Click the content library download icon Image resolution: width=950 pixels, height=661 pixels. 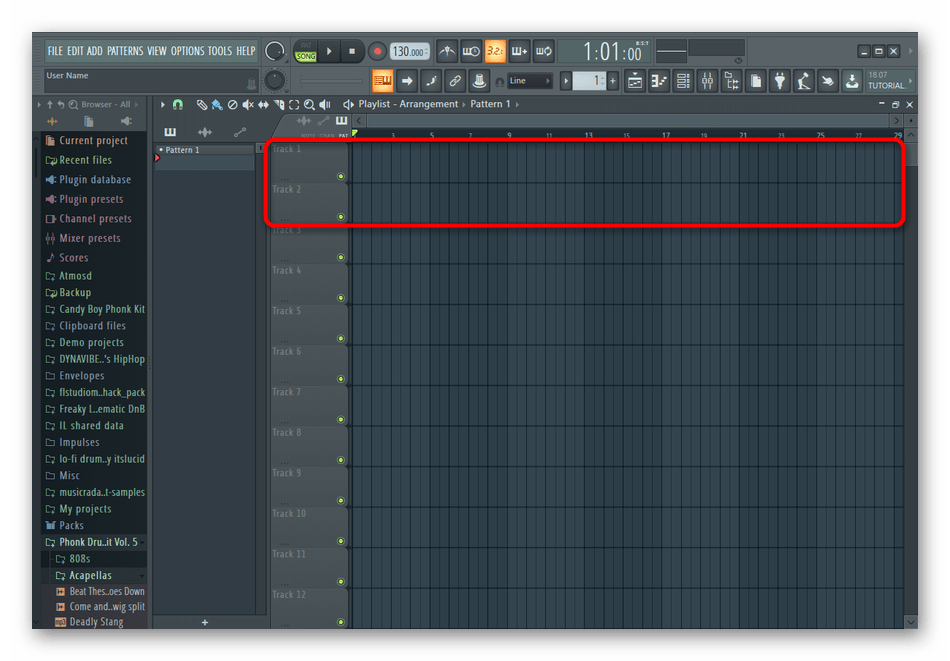pyautogui.click(x=852, y=81)
